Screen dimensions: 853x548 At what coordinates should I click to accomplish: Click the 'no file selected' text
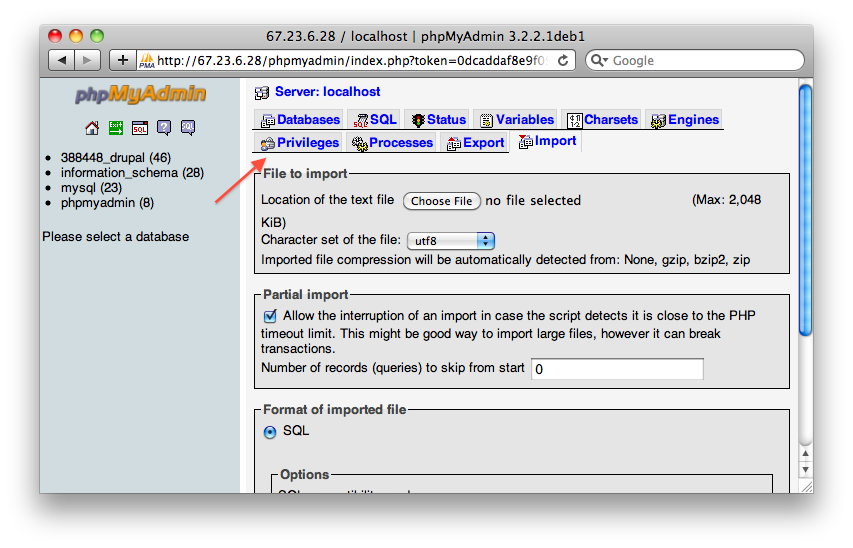click(533, 200)
